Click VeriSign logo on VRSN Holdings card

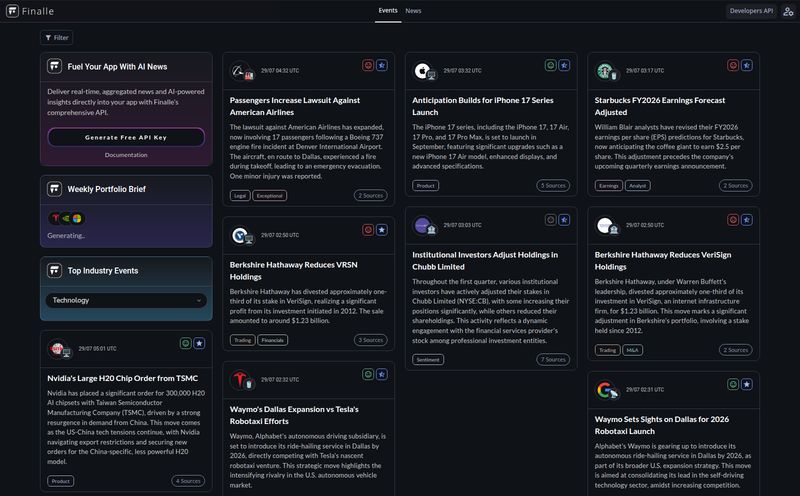241,236
